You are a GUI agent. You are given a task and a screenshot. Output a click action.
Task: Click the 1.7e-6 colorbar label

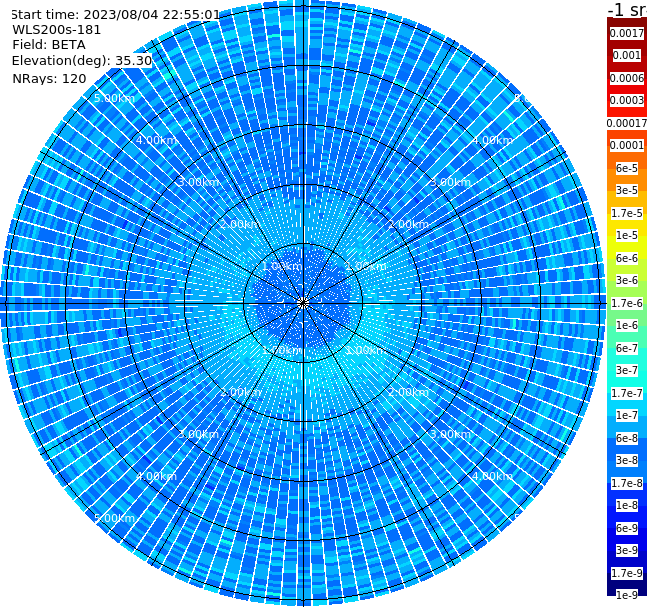[x=627, y=303]
